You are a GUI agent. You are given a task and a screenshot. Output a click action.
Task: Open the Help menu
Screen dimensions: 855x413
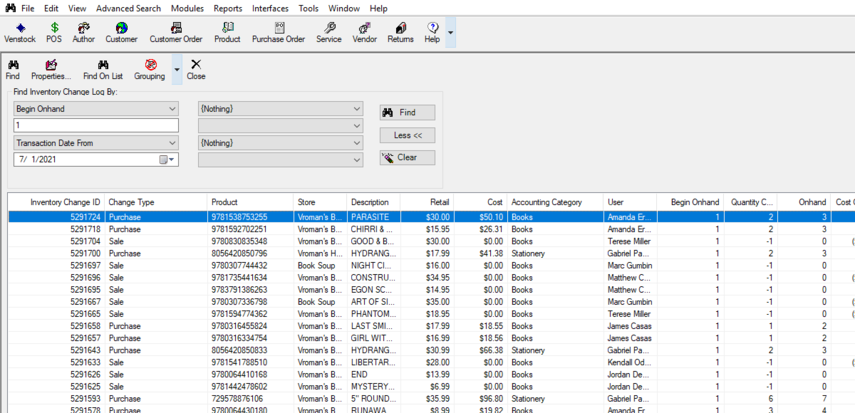378,8
